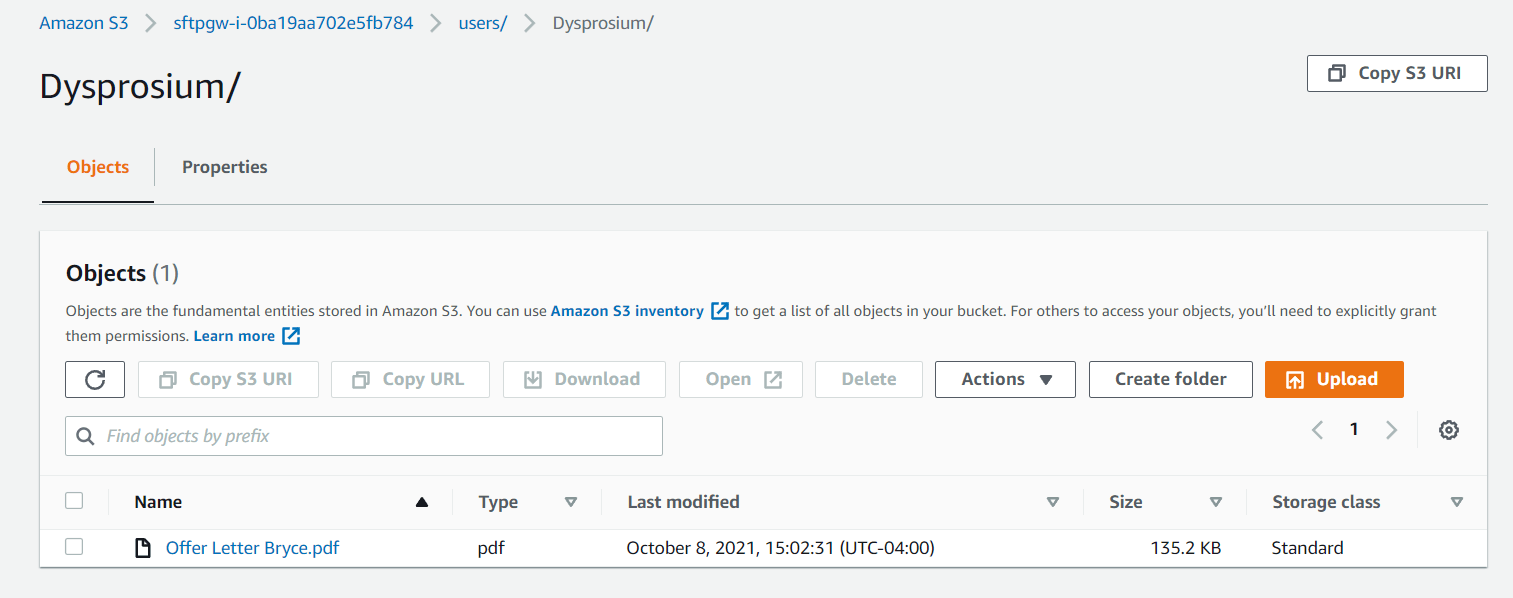Click the Open external link icon
Viewport: 1513px width, 598px height.
(772, 379)
